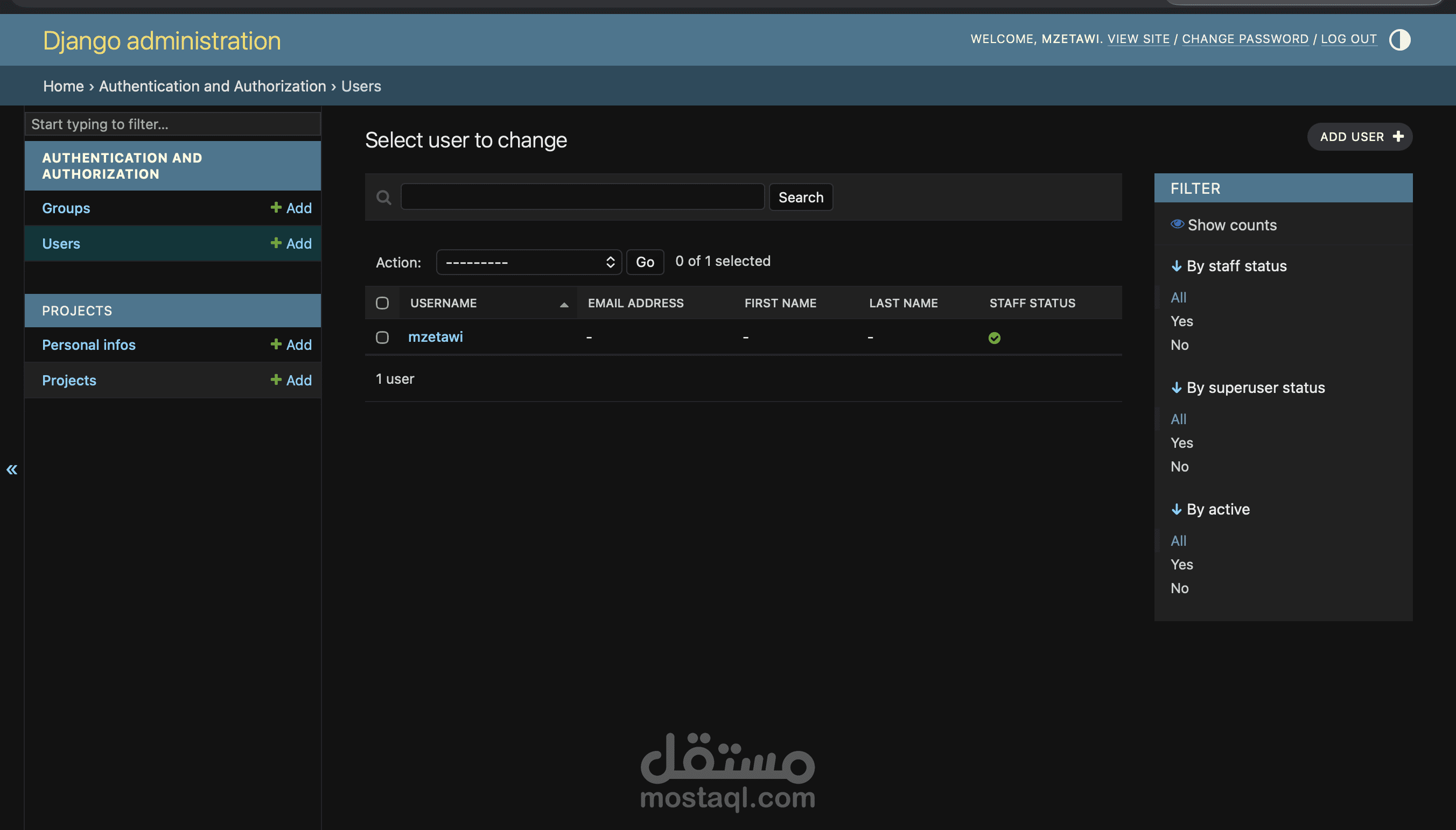This screenshot has height=830, width=1456.
Task: Click the plus Add icon beside Projects
Action: [x=276, y=379]
